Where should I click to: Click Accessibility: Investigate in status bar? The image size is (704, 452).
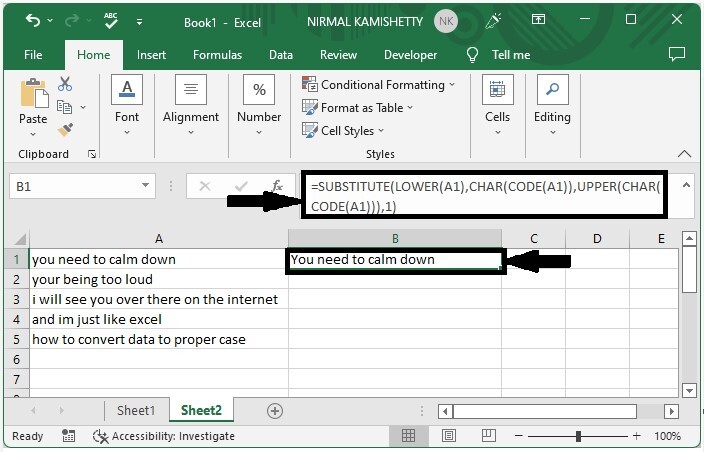click(x=163, y=436)
